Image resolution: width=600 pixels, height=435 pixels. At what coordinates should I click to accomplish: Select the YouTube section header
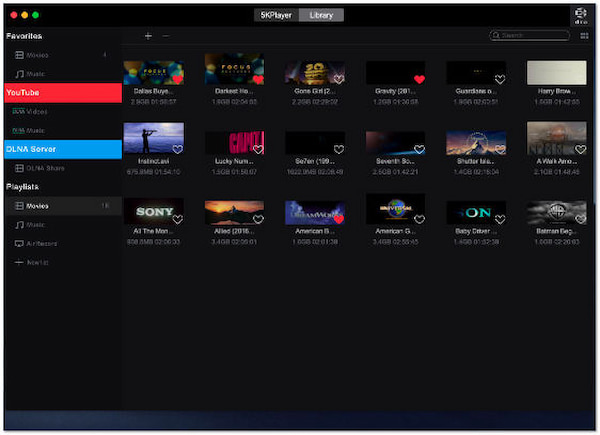(62, 92)
